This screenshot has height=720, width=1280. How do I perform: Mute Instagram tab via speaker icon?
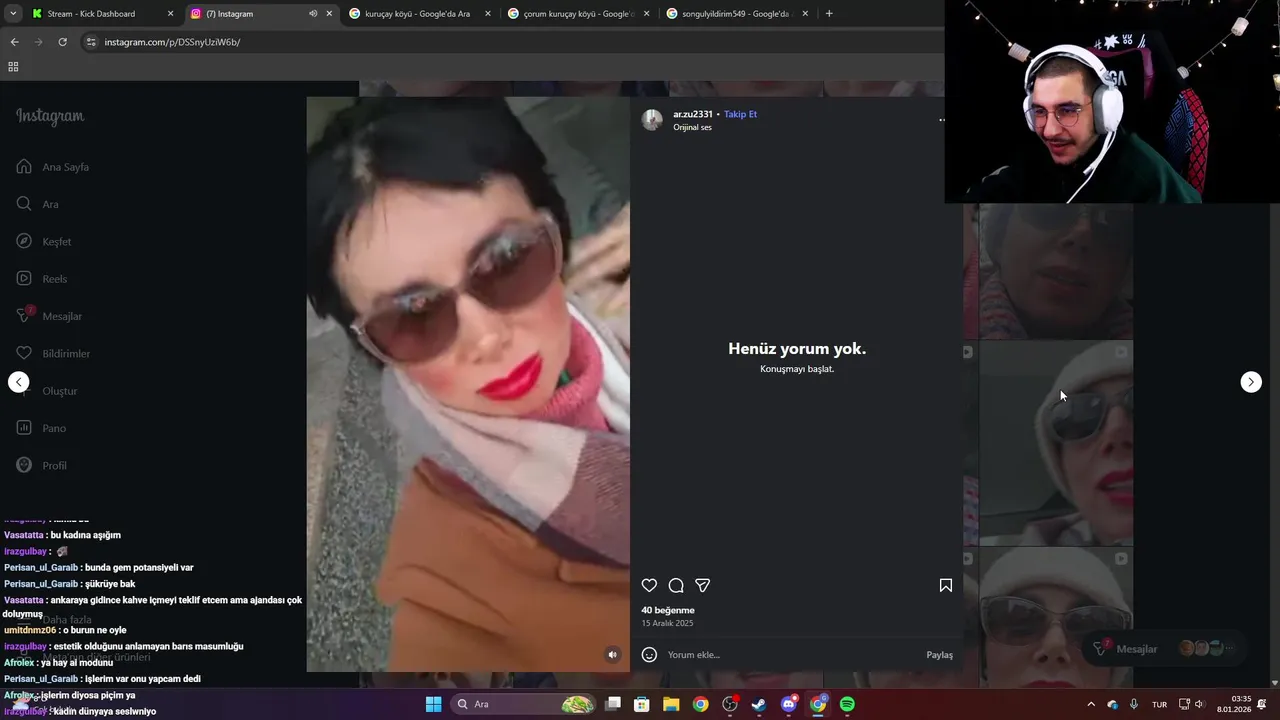(313, 14)
